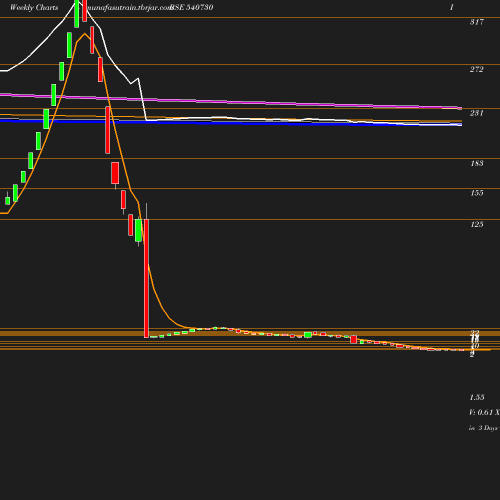The width and height of the screenshot is (500, 500).
Task: Click the "in 3 Days" text
Action: 483,428
